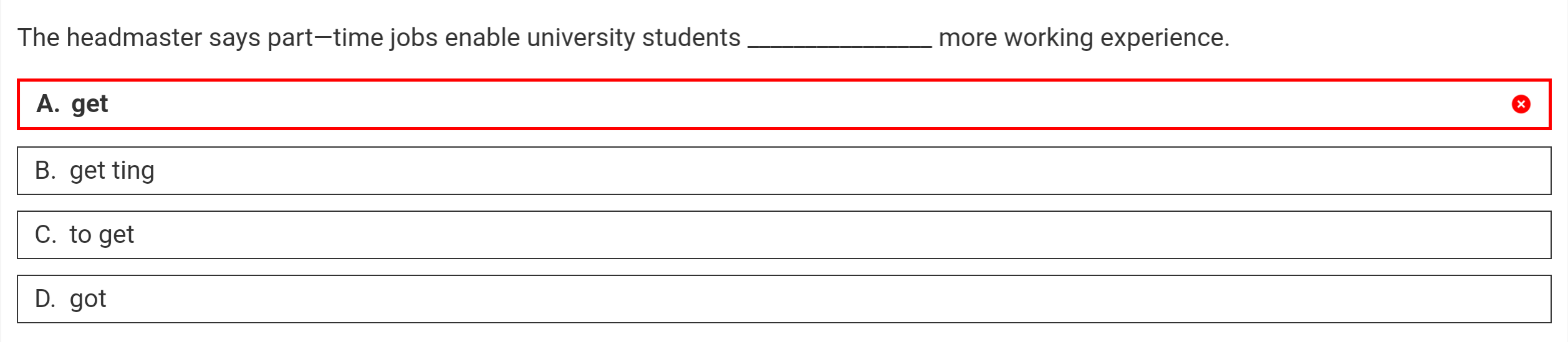Viewport: 1568px width, 342px height.
Task: Click the word 'got' in option D
Action: [88, 299]
